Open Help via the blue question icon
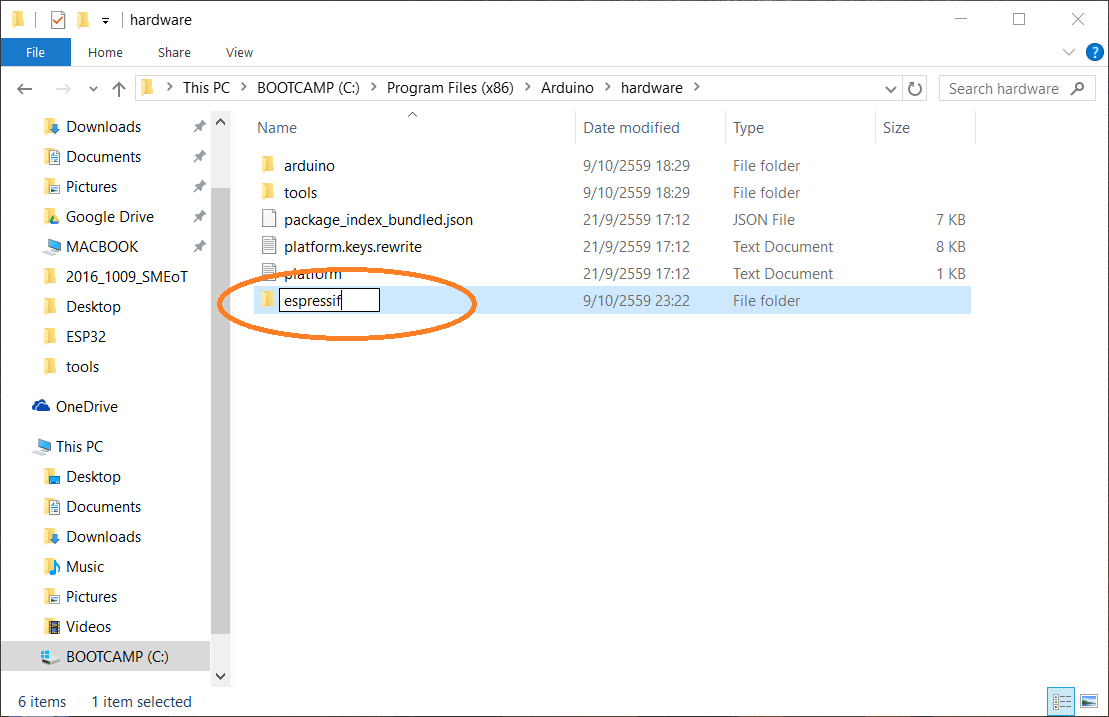Screen dimensions: 1109x717 coord(1094,52)
